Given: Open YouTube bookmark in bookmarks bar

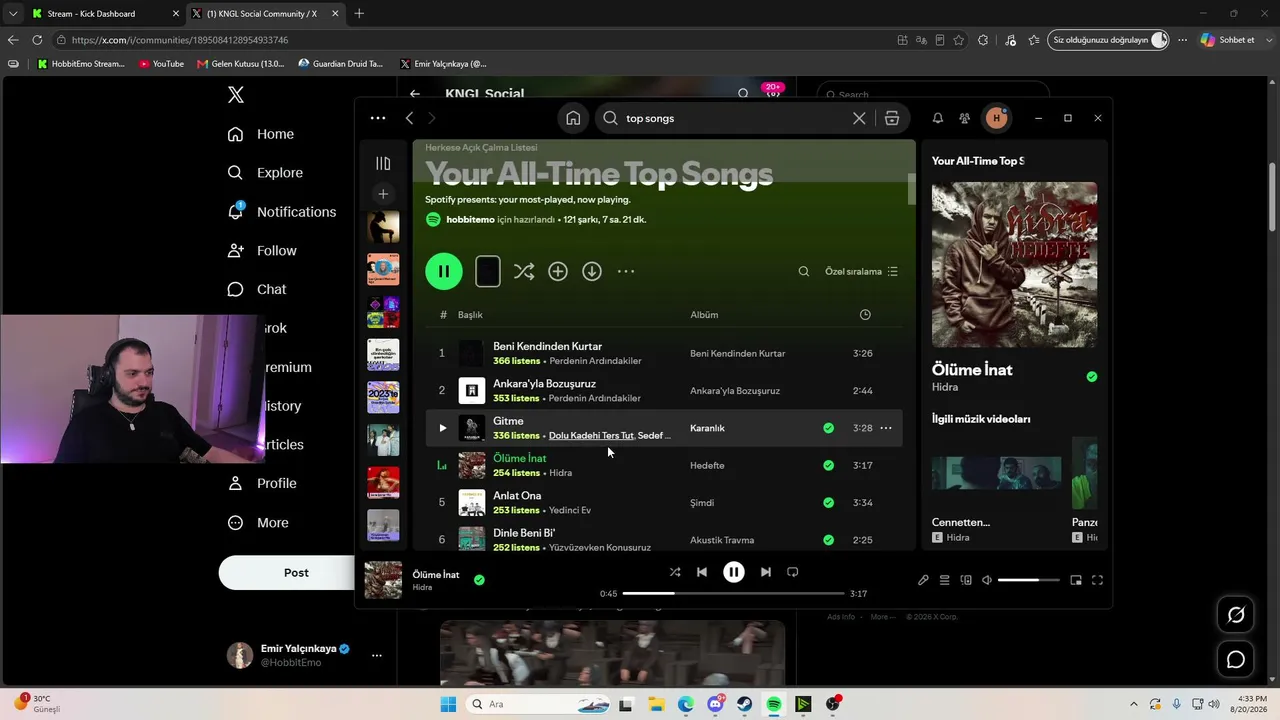Looking at the screenshot, I should (x=162, y=64).
